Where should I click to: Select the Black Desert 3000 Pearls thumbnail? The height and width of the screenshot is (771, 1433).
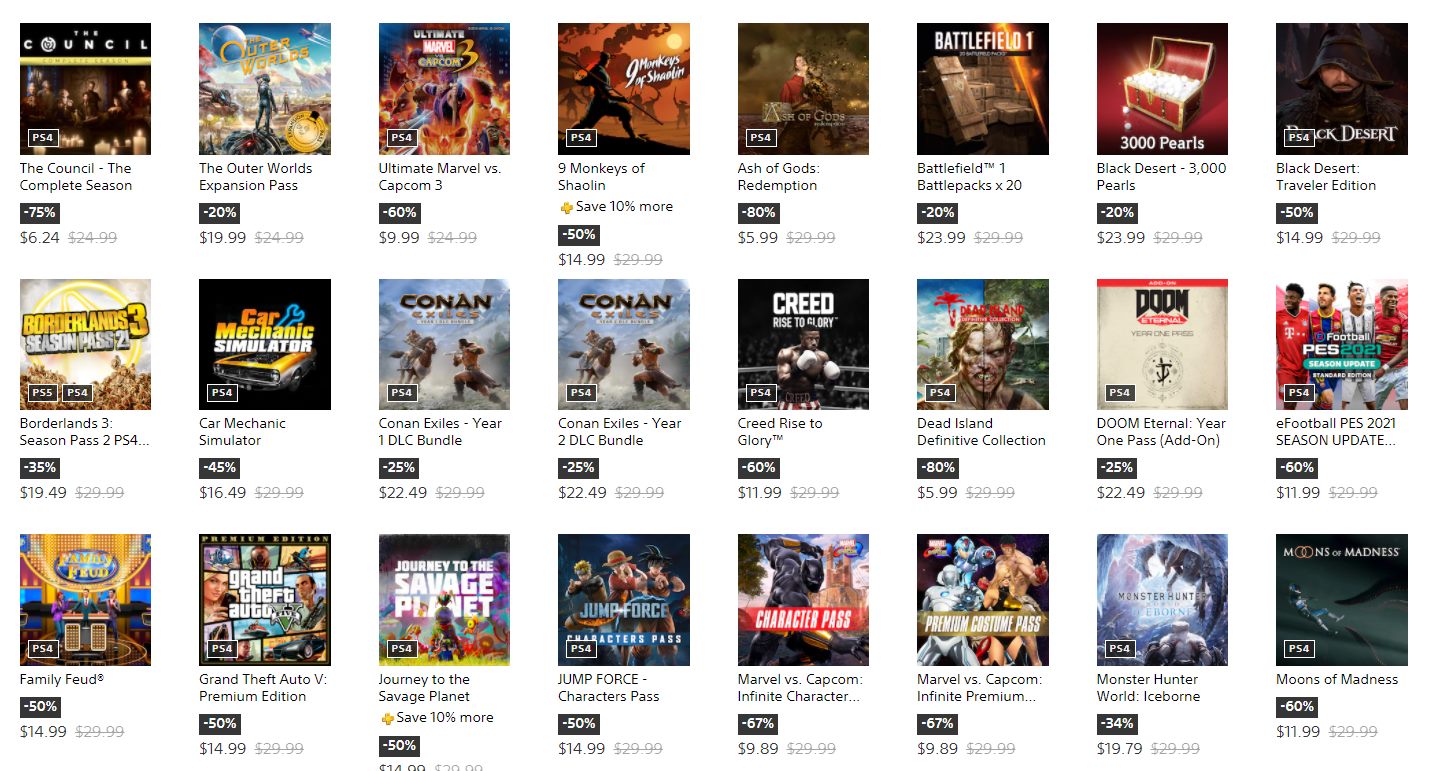click(1162, 89)
